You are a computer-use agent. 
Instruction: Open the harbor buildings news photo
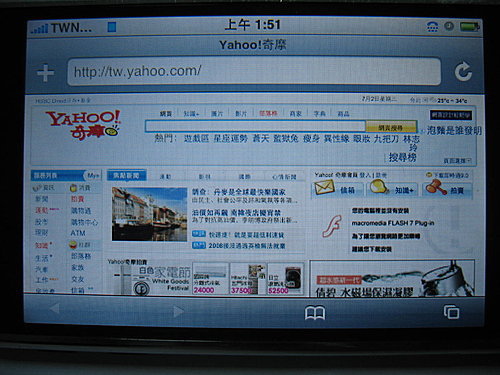click(x=149, y=214)
